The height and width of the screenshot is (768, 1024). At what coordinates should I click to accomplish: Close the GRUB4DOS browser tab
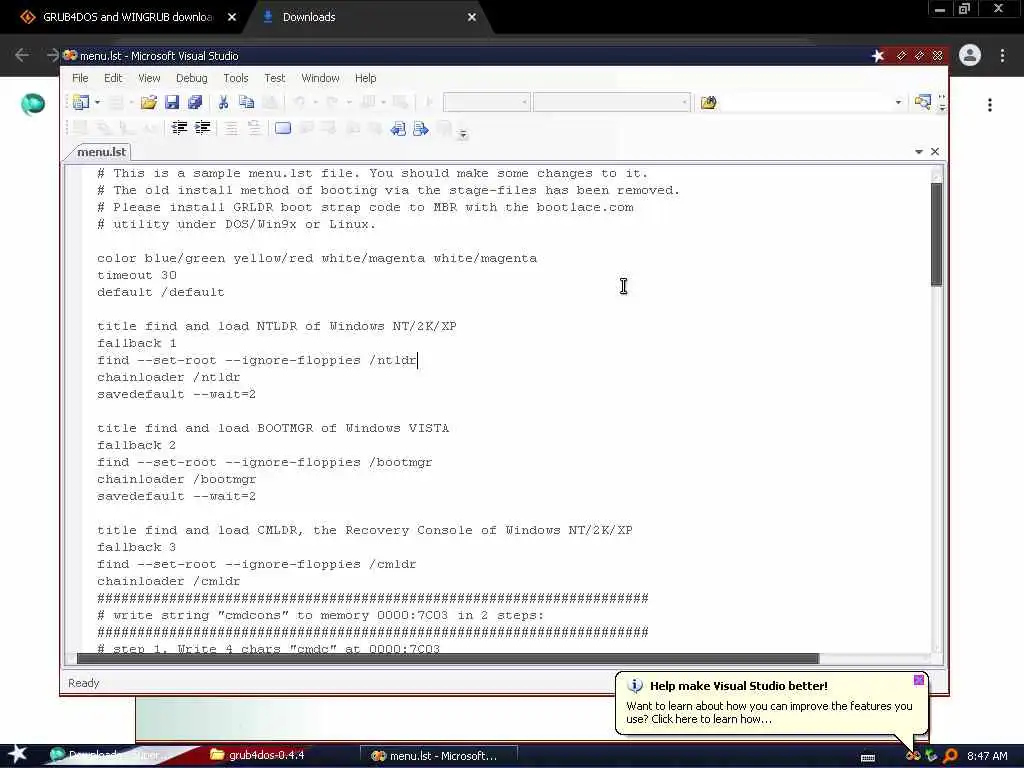click(x=232, y=18)
